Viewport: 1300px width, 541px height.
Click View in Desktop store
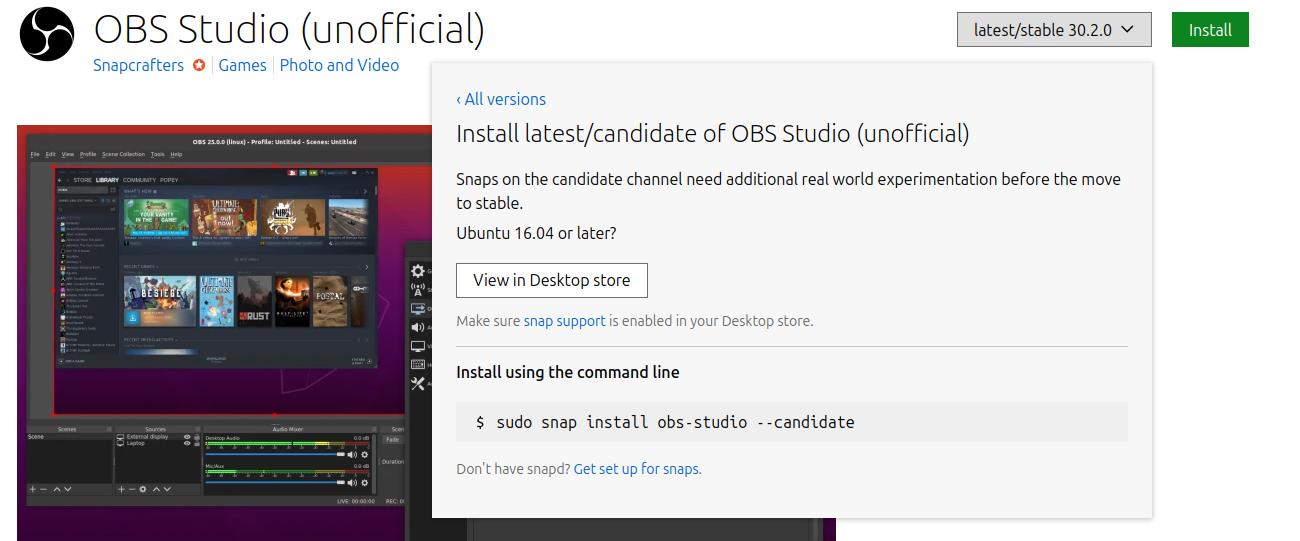(x=551, y=280)
